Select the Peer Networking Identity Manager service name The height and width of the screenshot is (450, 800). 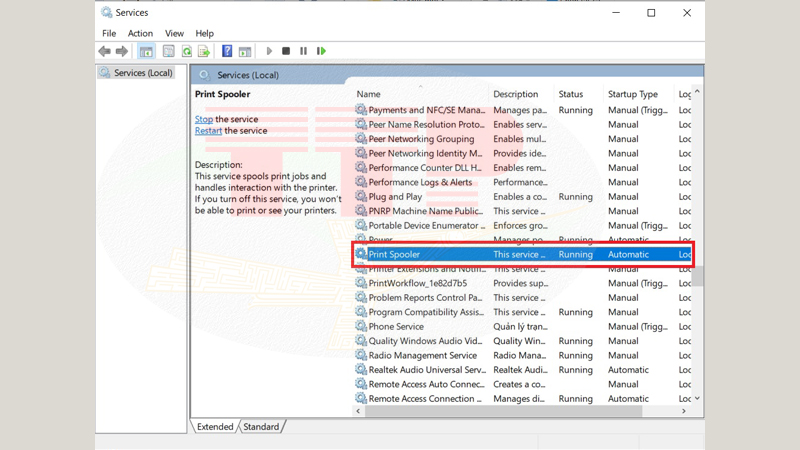(425, 153)
